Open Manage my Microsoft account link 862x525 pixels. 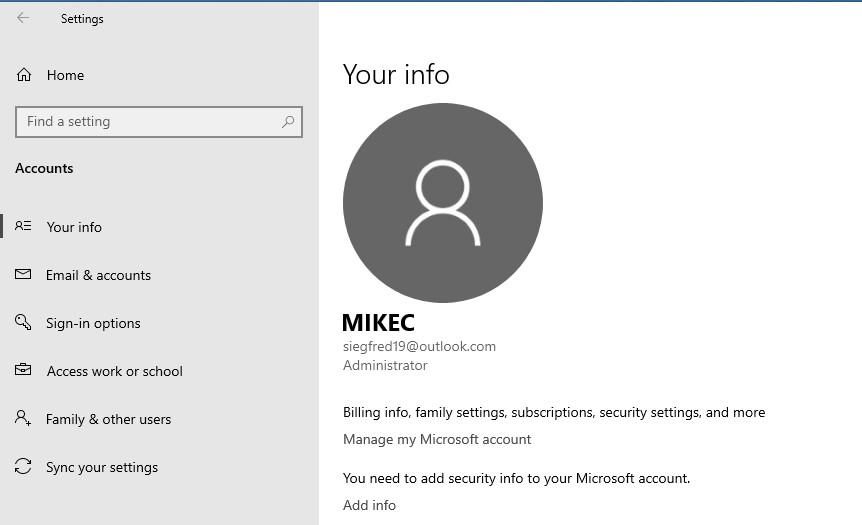[437, 439]
